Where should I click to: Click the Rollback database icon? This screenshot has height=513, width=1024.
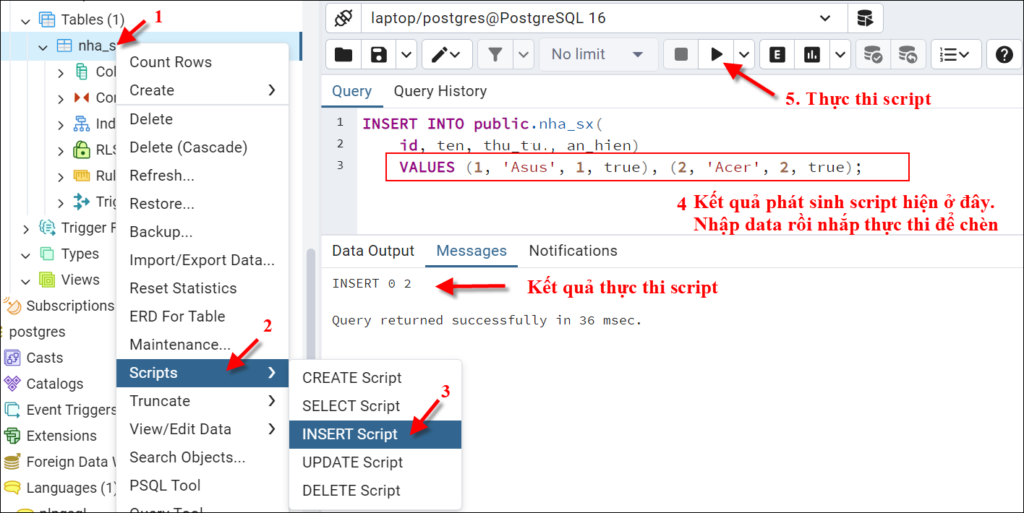(907, 55)
